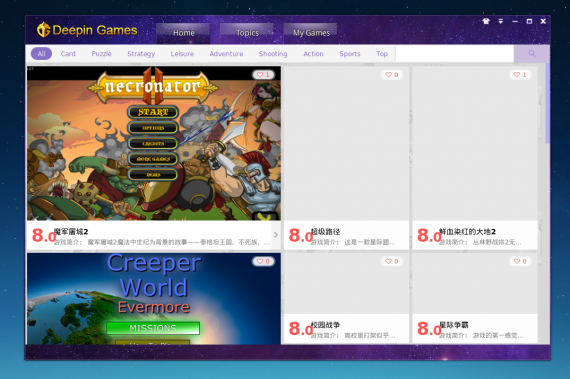This screenshot has height=379, width=570.
Task: Filter games by Shooting category
Action: 273,54
